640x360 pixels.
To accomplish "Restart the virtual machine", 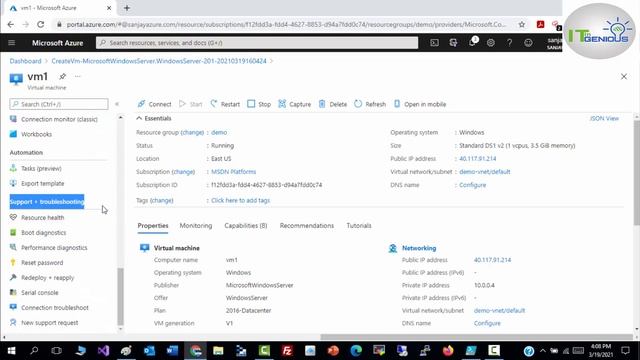I will (x=225, y=104).
